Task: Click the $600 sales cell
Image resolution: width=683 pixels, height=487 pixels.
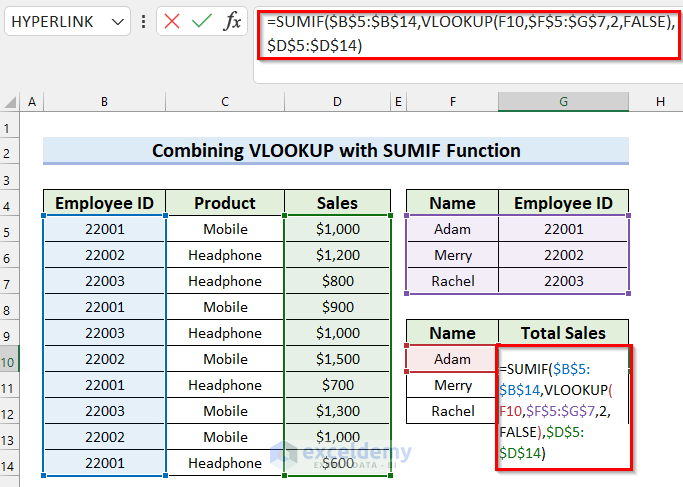Action: pos(337,463)
